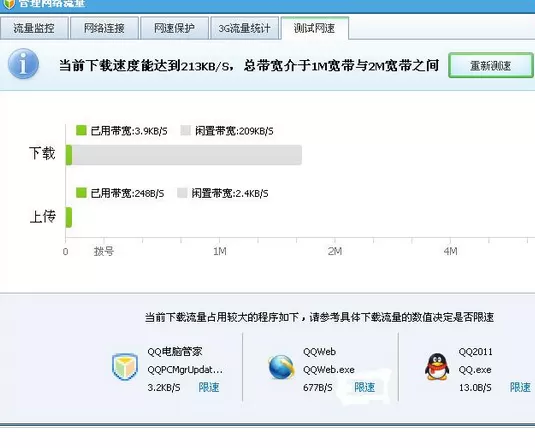535x448 pixels.
Task: Click the QQWeb browser globe icon
Action: [x=281, y=367]
